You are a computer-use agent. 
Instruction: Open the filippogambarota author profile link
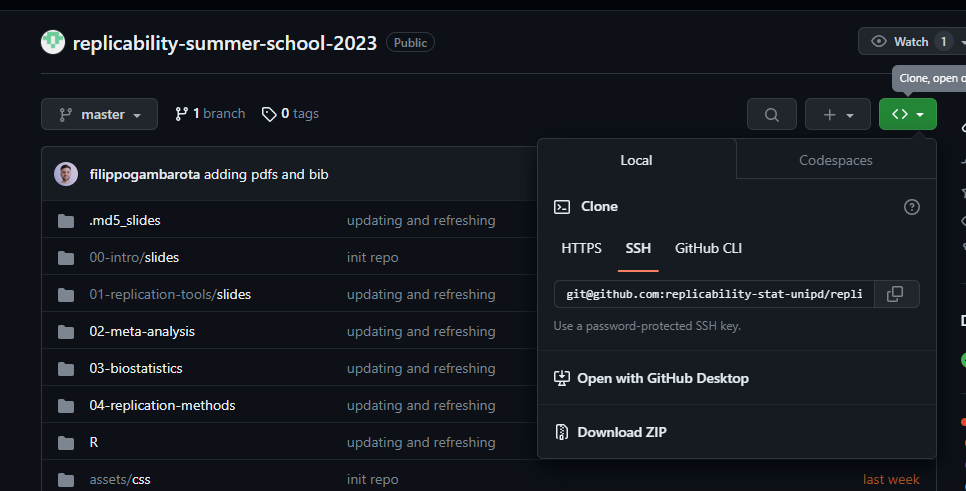(144, 174)
